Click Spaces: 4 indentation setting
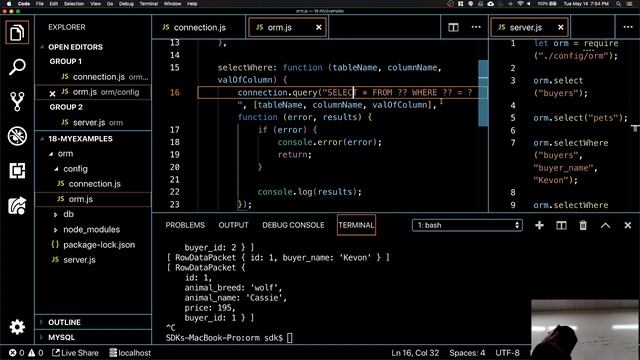Image resolution: width=640 pixels, height=360 pixels. pyautogui.click(x=467, y=353)
